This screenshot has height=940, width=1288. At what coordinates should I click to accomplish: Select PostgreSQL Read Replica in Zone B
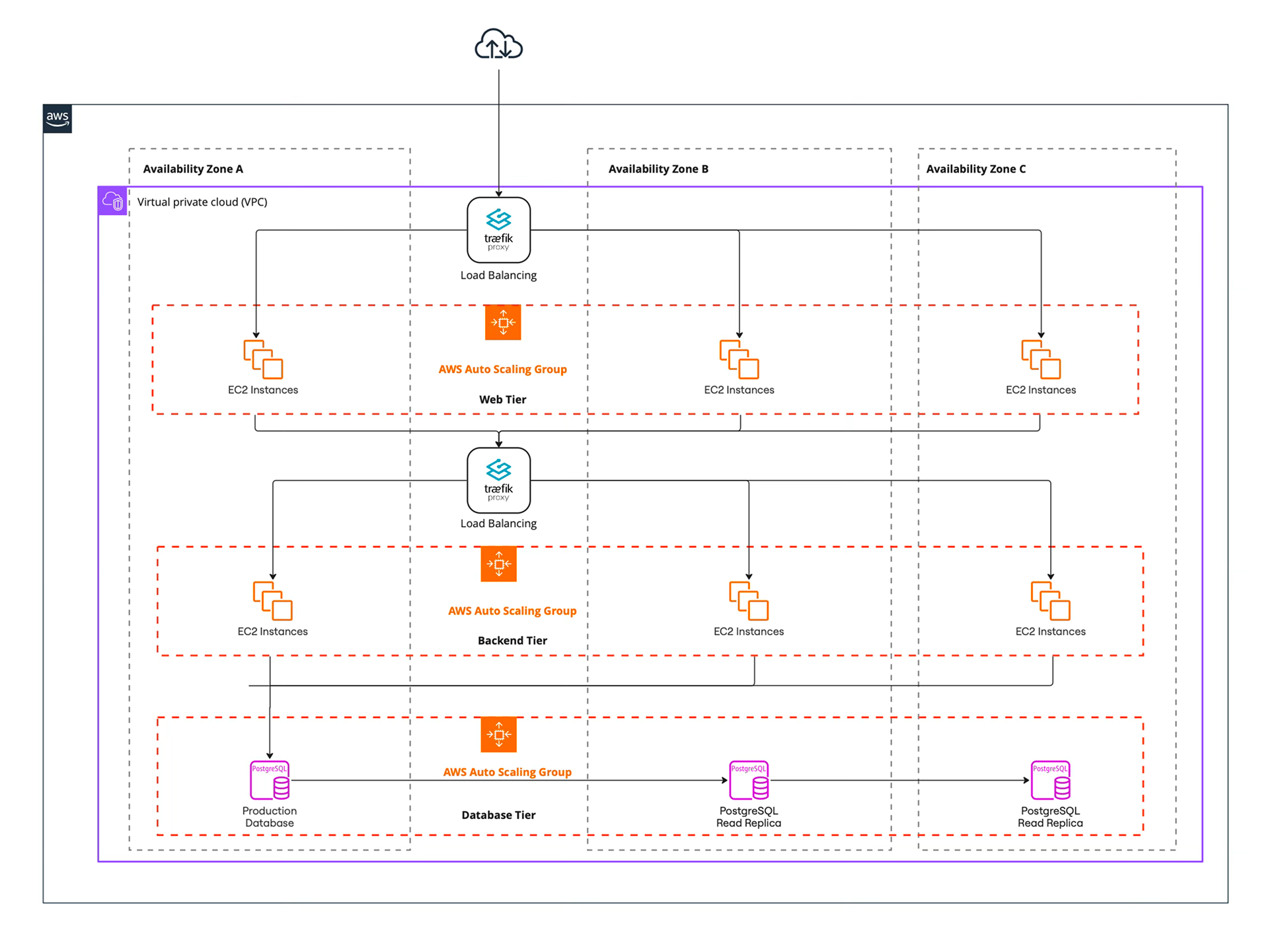click(x=749, y=781)
